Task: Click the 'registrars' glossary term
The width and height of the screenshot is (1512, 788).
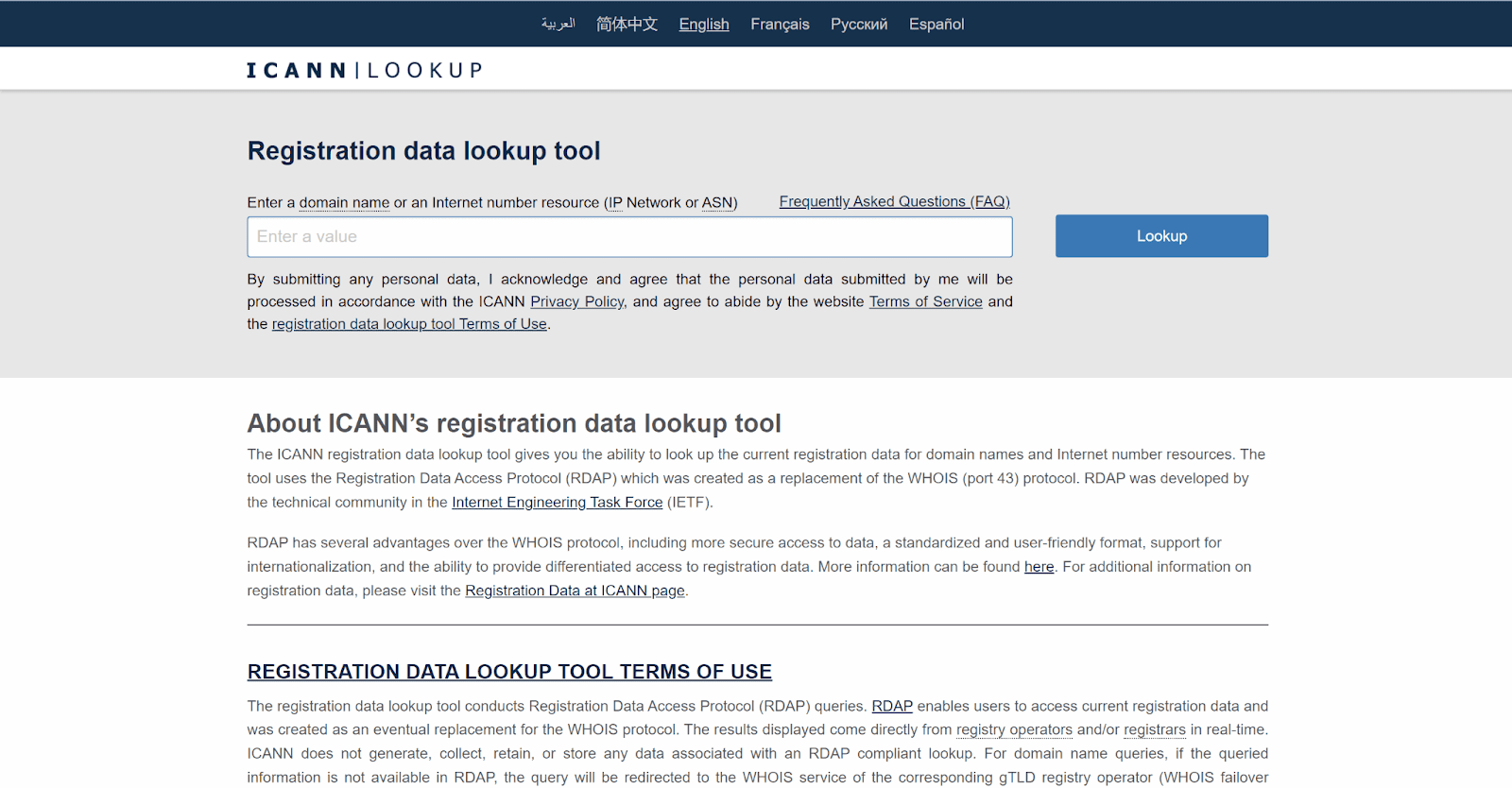Action: point(1154,729)
